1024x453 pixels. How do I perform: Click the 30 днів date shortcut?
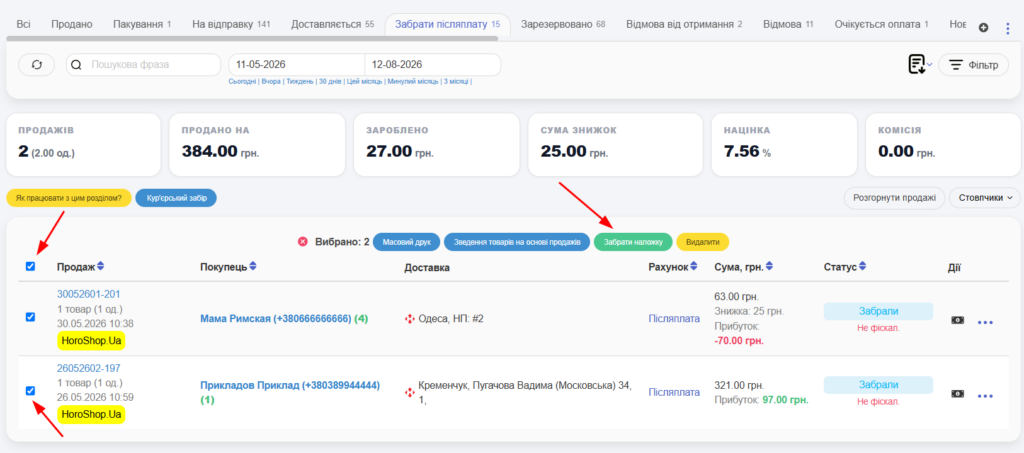[330, 82]
